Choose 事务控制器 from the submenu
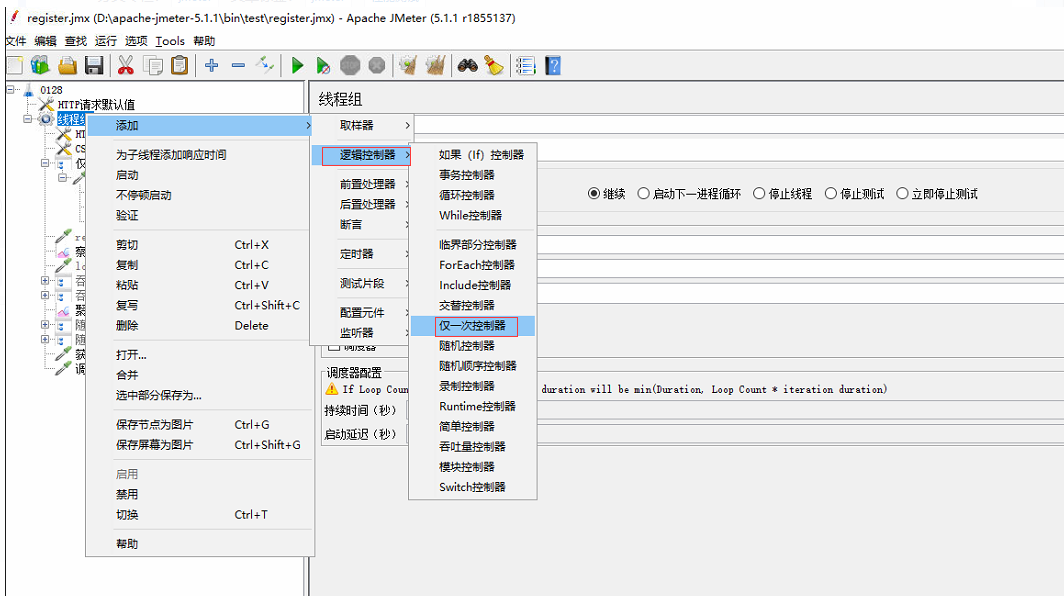 (473, 175)
